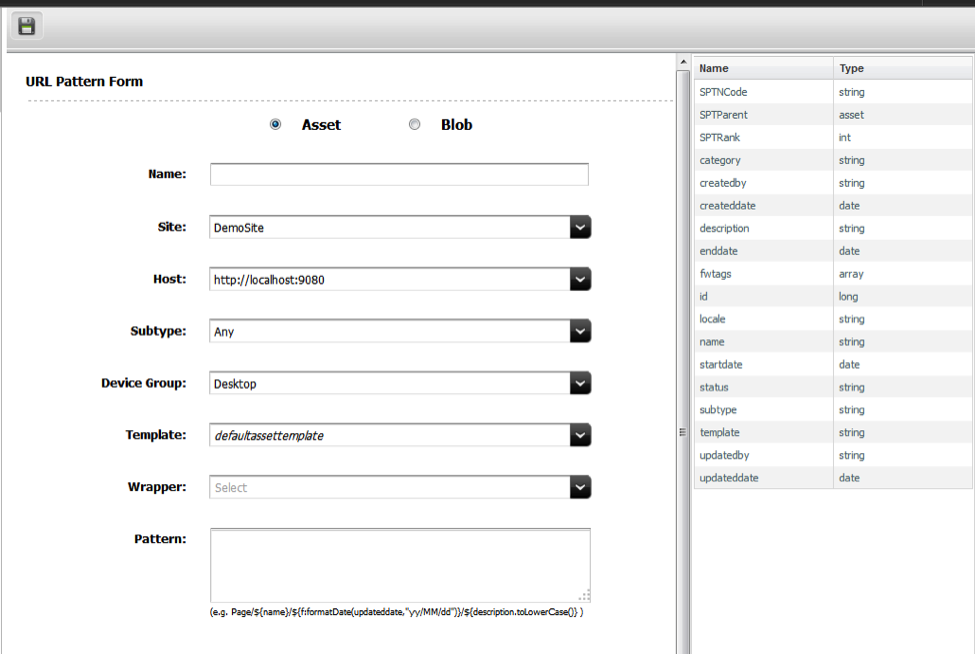Select the updatedby attribute row
The width and height of the screenshot is (975, 655).
[x=833, y=455]
